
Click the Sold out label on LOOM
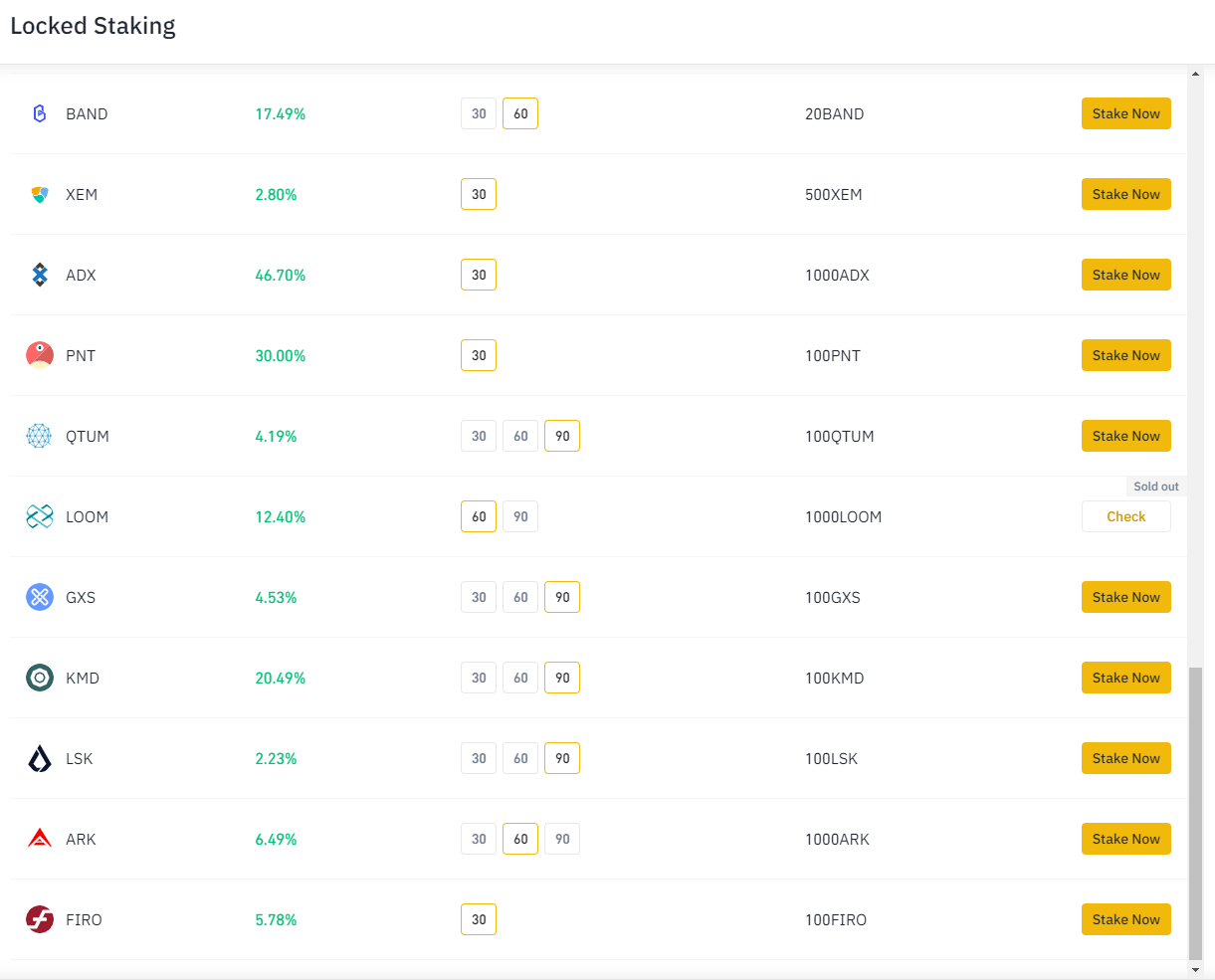1156,487
